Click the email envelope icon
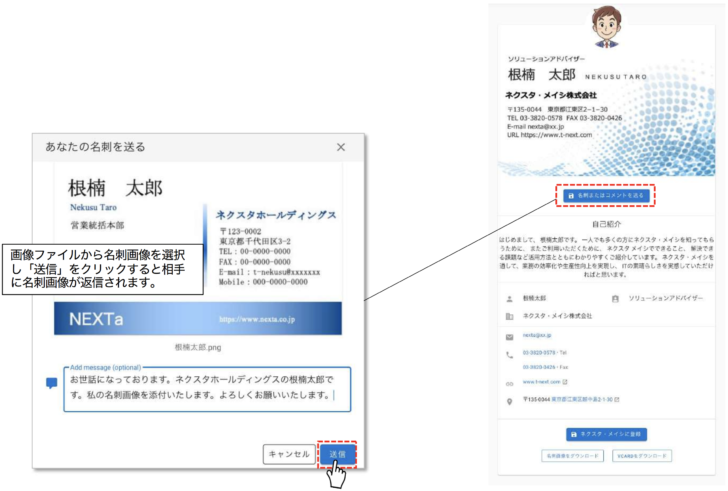728x491 pixels. 509,337
